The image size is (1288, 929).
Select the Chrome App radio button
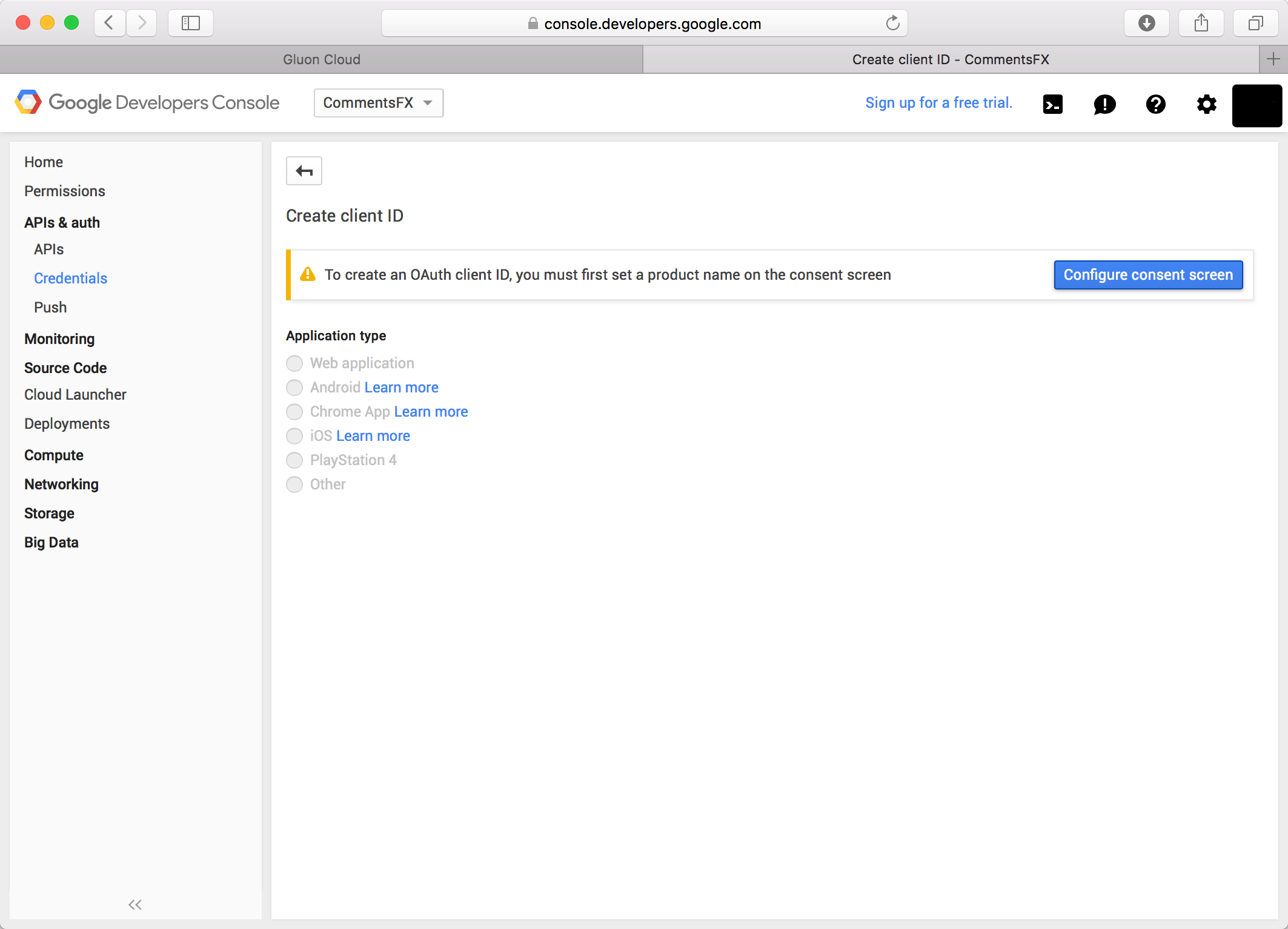(294, 412)
